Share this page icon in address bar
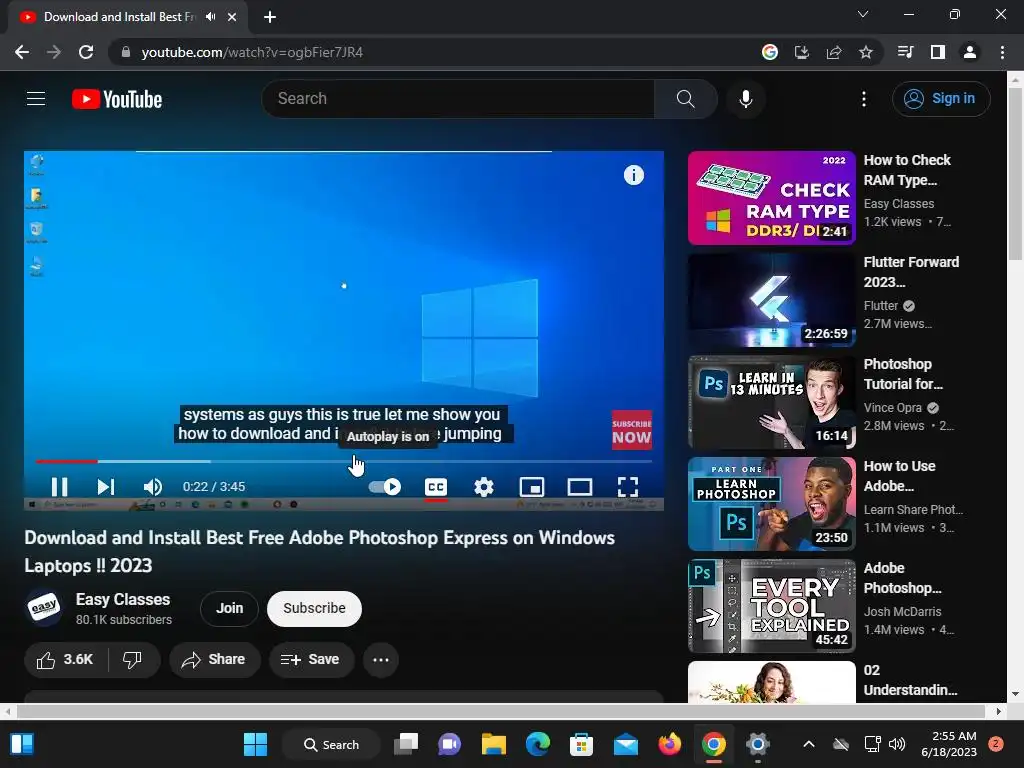 coord(834,52)
